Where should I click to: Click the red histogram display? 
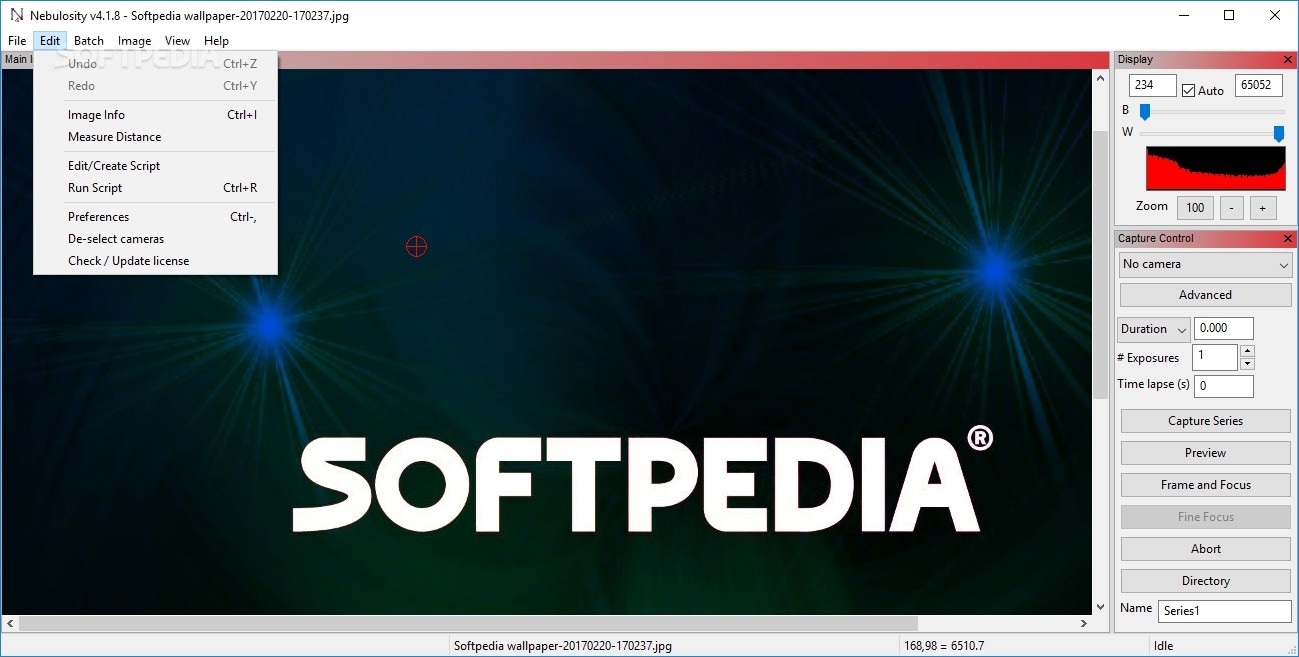point(1215,168)
